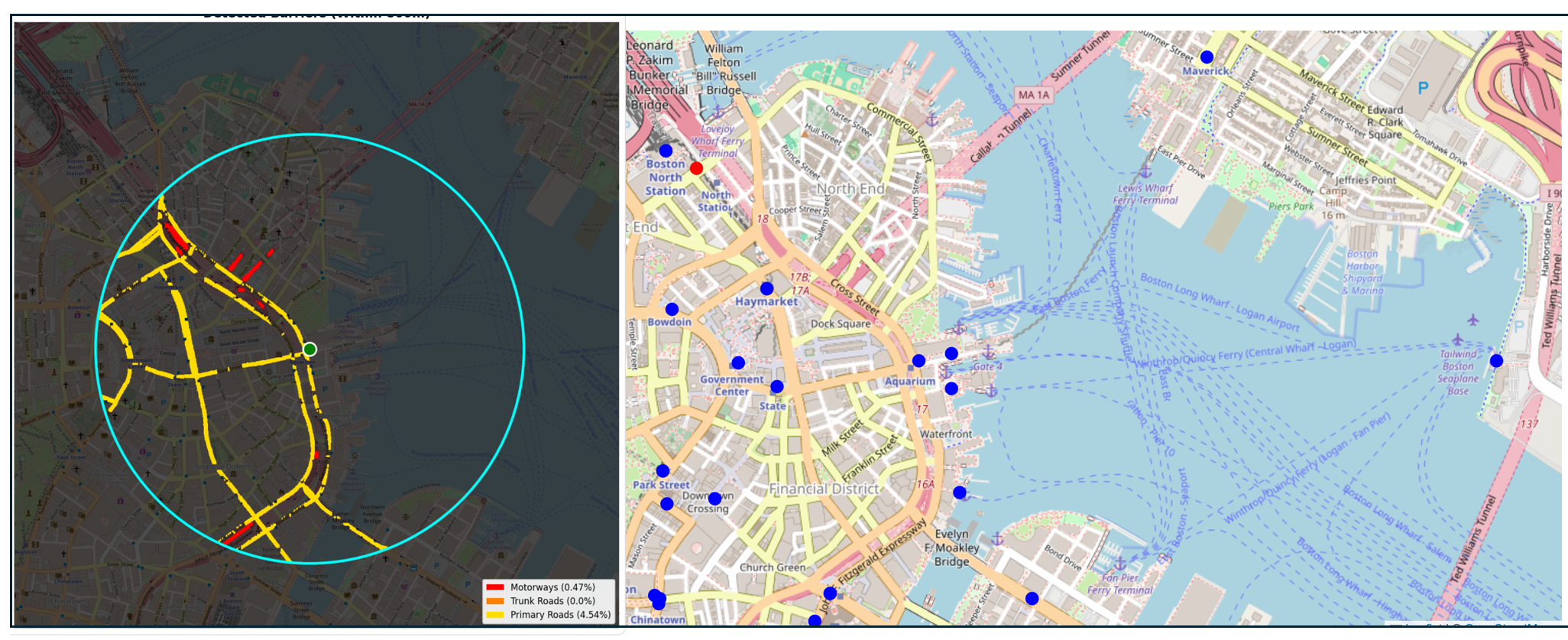
Task: Click the orange Trunk Roads legend swatch
Action: tap(495, 601)
